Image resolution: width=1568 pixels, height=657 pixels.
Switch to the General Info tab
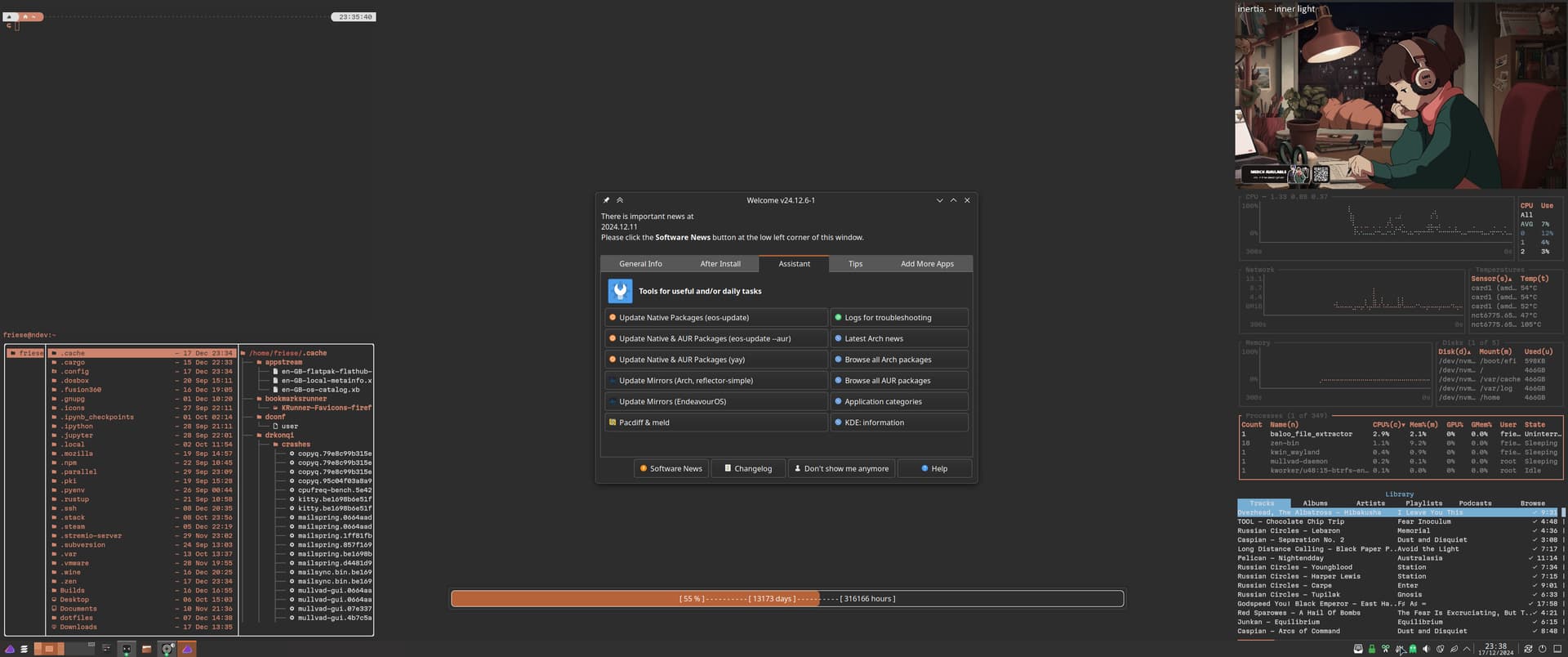(x=640, y=264)
